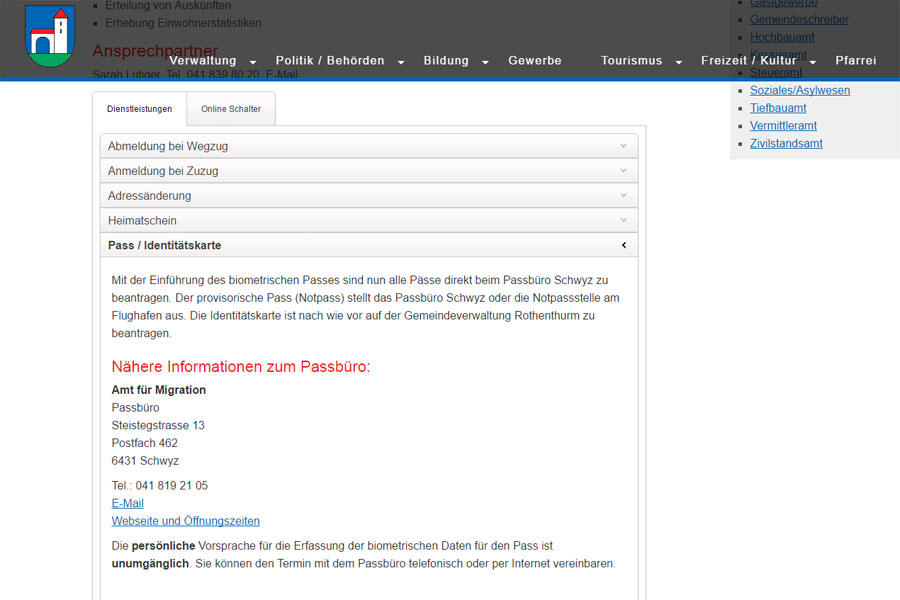Go to the Pfarrei menu item
The image size is (900, 600).
856,60
